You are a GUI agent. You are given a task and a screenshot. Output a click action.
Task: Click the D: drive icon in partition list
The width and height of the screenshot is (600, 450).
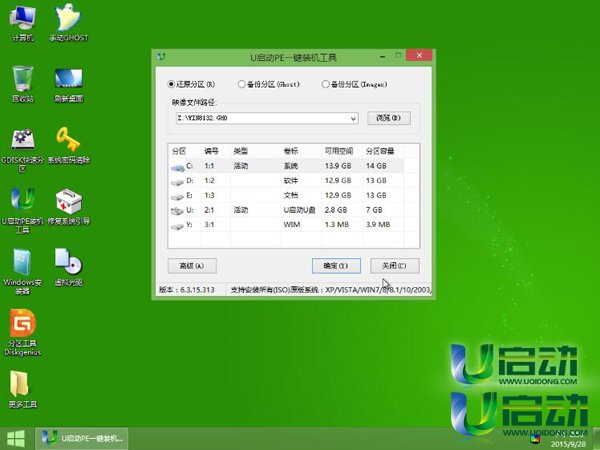(x=177, y=182)
